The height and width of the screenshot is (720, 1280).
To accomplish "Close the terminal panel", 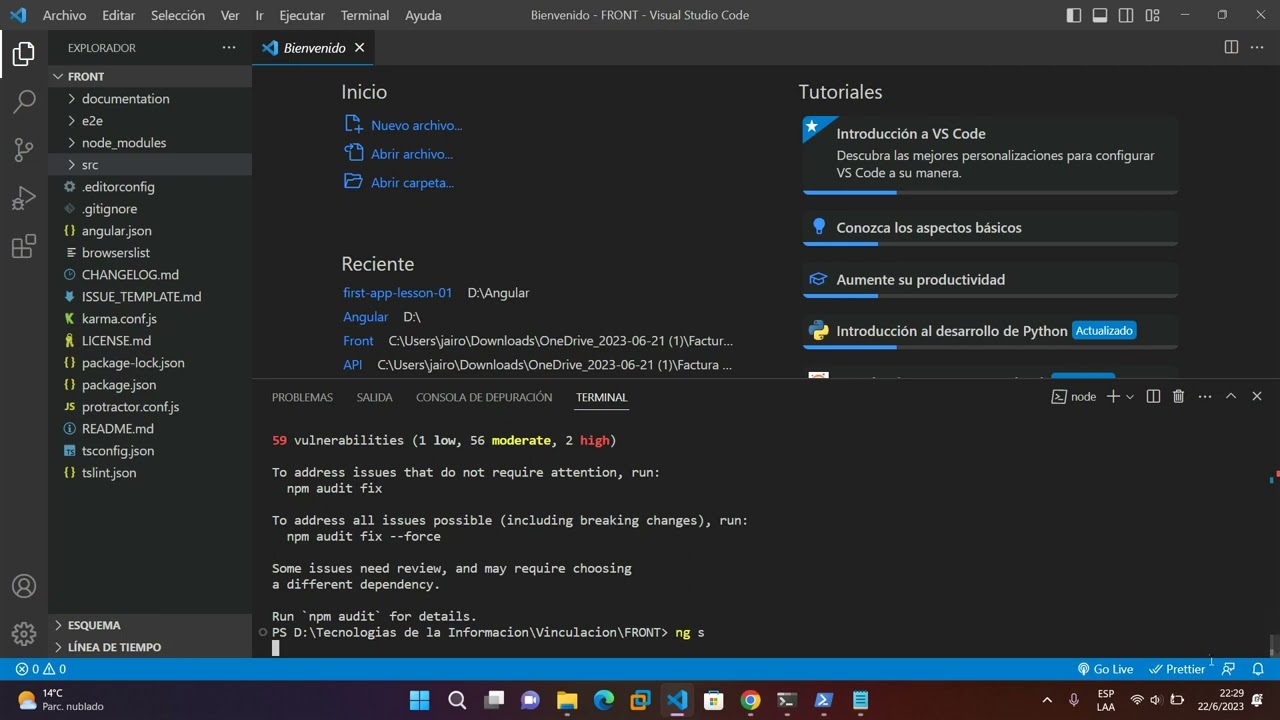I will click(1257, 397).
